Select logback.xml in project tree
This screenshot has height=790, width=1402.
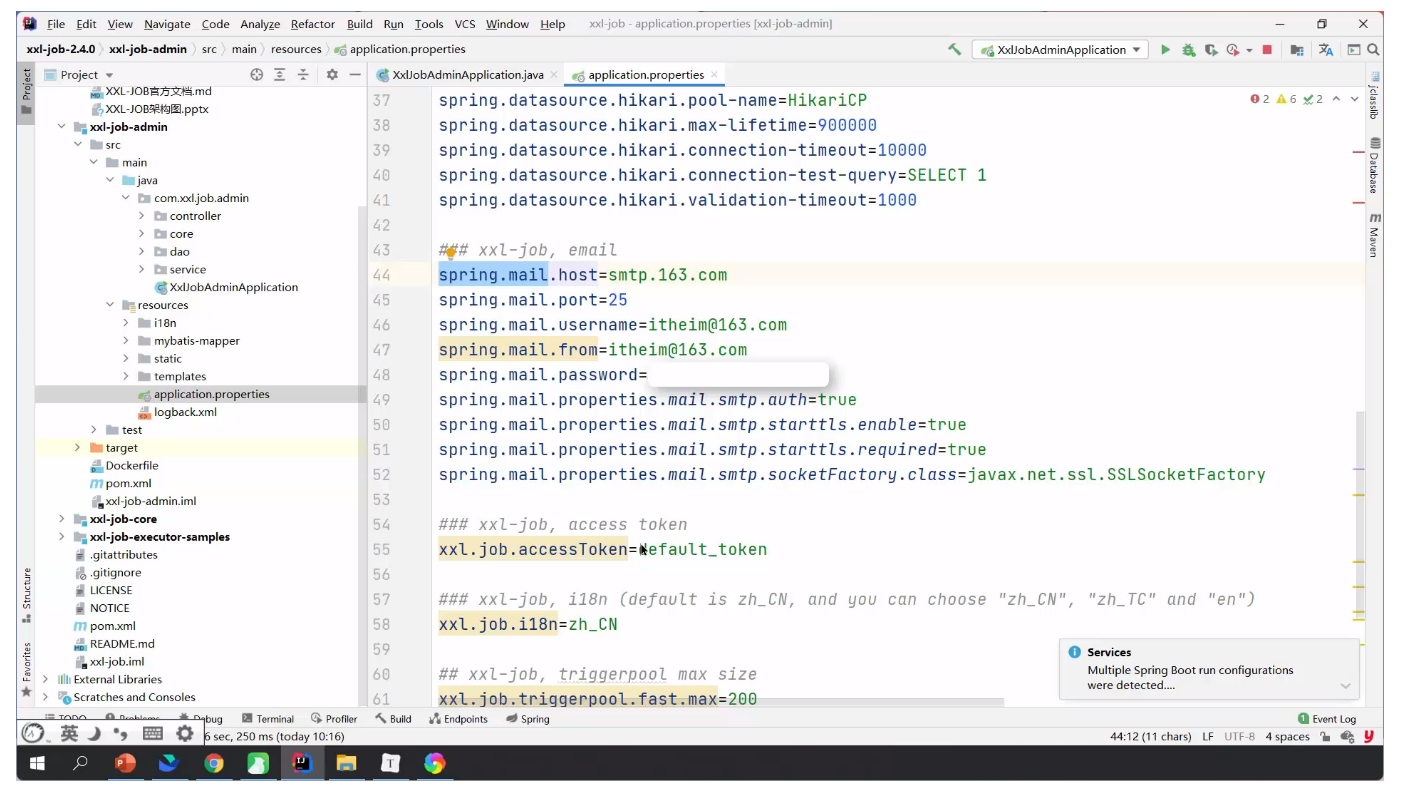185,412
